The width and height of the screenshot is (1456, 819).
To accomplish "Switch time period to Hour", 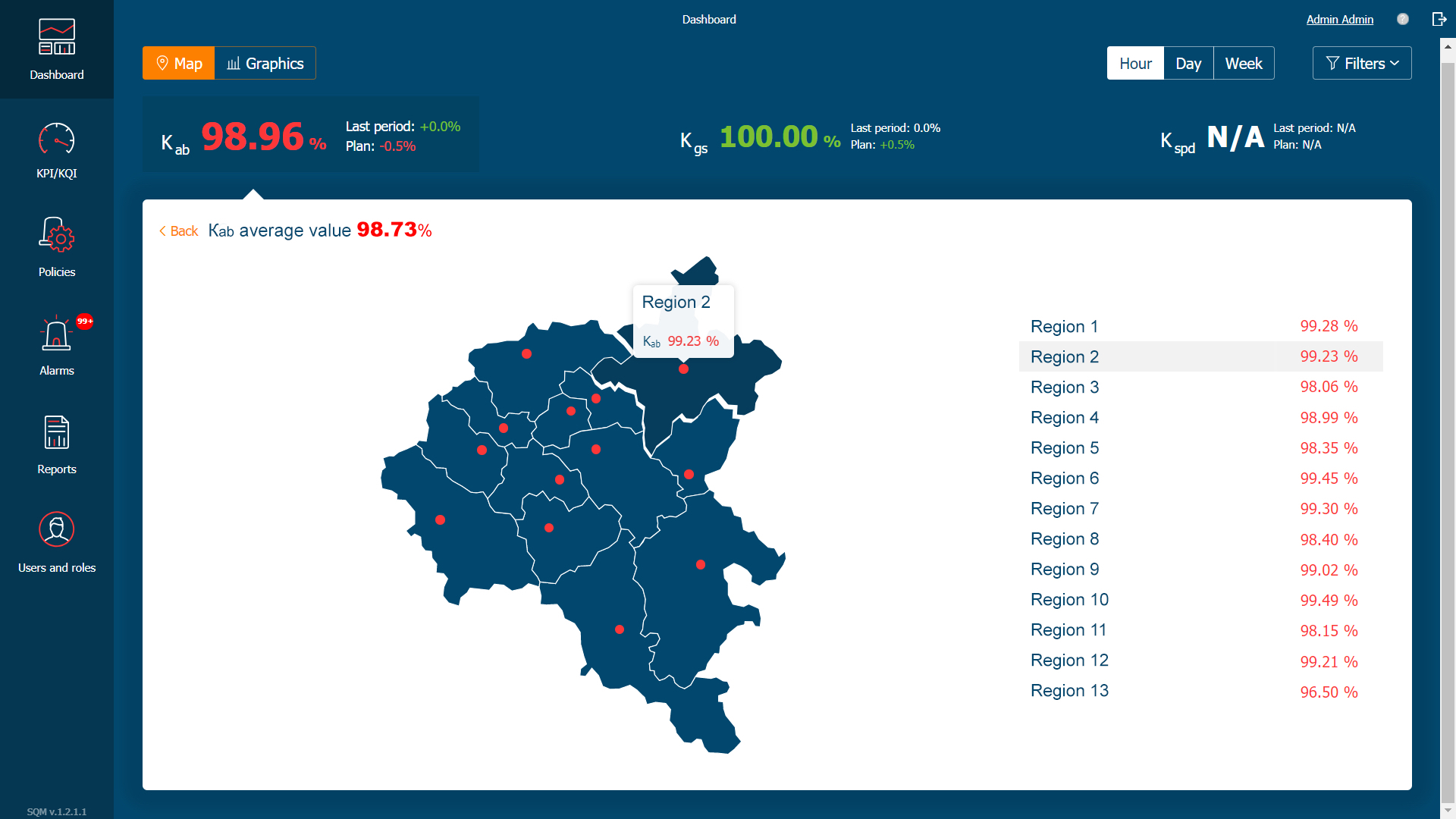I will tap(1135, 64).
